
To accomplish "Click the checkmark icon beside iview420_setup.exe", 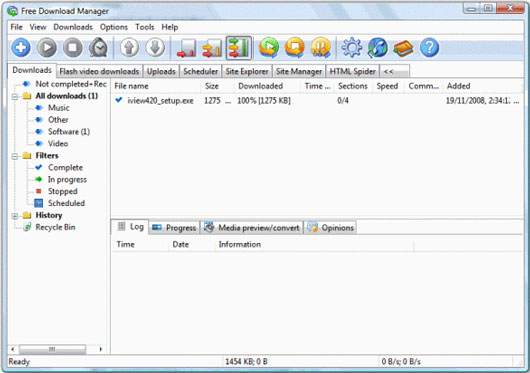I will tap(119, 100).
